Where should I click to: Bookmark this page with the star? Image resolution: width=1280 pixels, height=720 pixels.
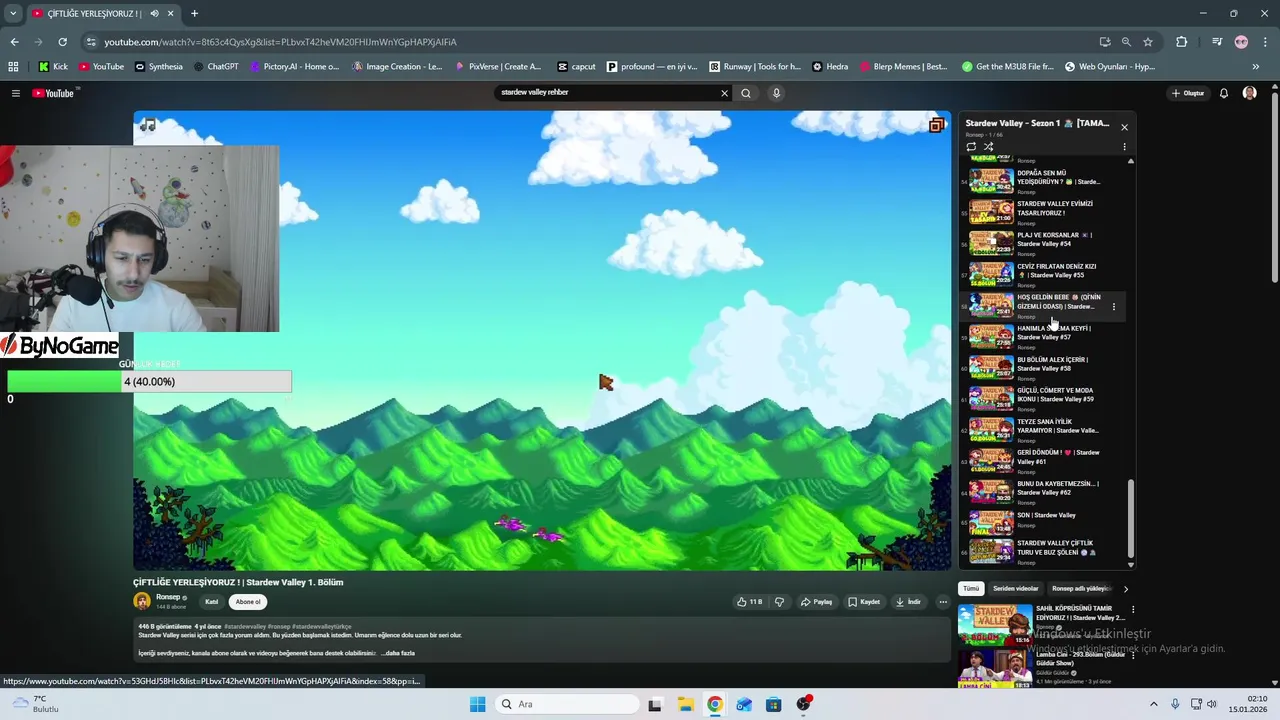pyautogui.click(x=1148, y=42)
